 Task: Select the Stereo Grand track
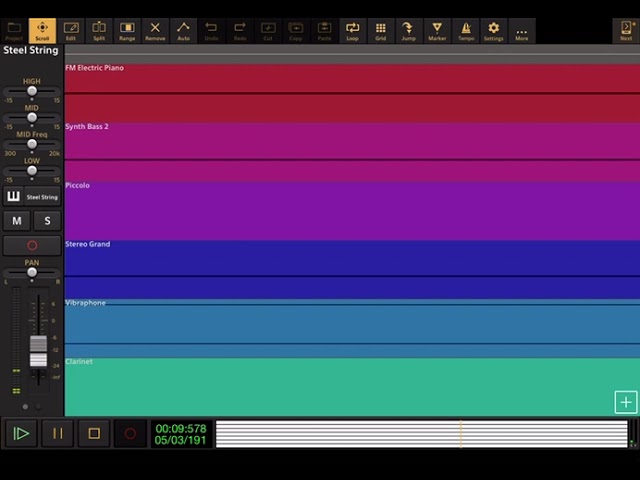click(352, 269)
